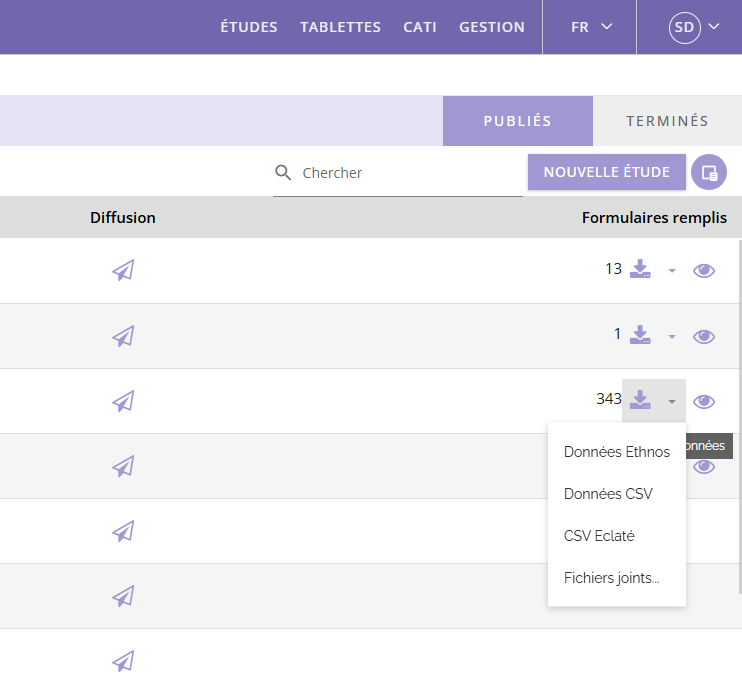Click the download icon next to 1 form
This screenshot has height=680, width=742.
640,335
